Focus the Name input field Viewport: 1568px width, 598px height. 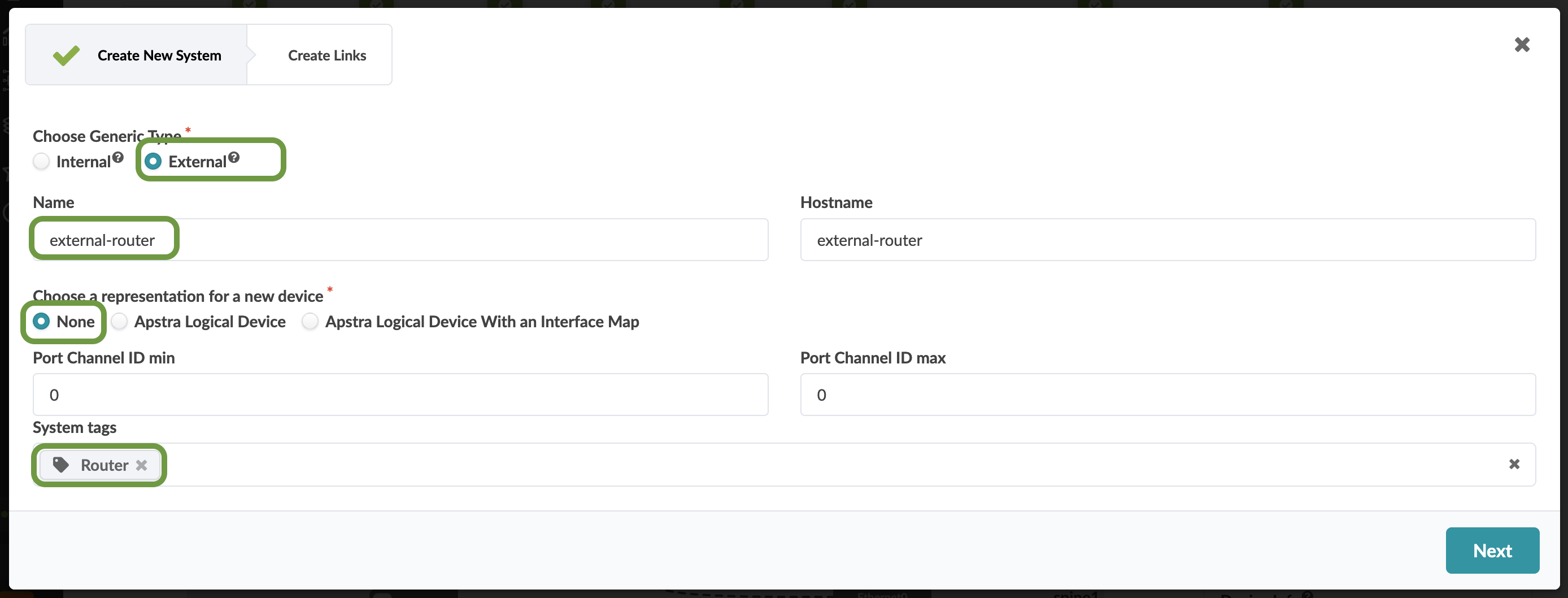coord(400,240)
